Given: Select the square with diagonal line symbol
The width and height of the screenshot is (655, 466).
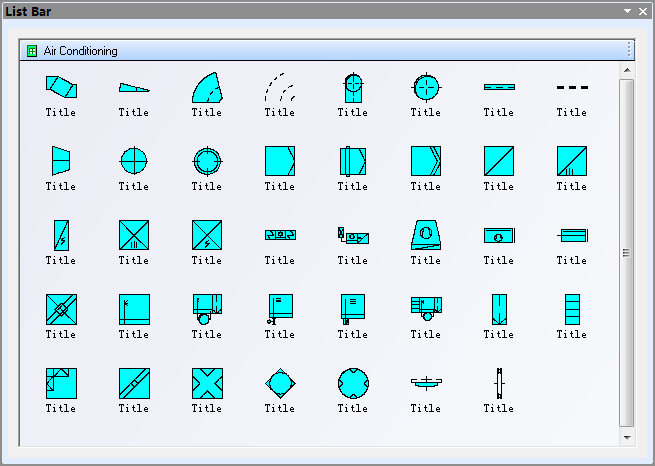Looking at the screenshot, I should tap(498, 161).
